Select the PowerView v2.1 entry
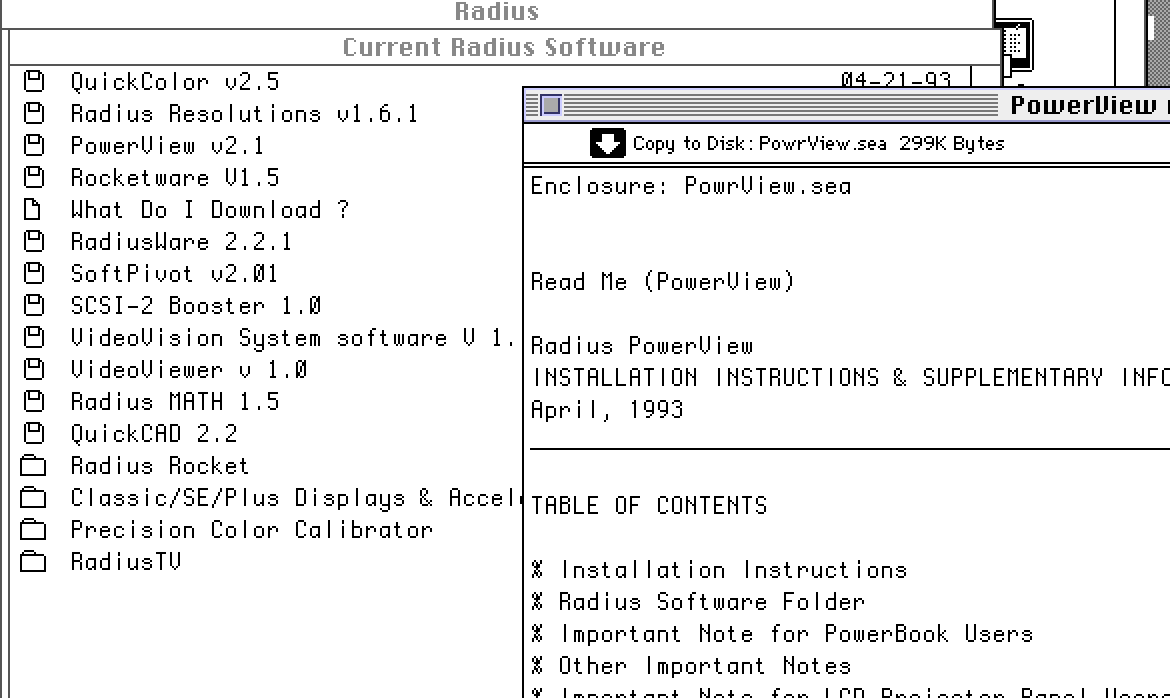Image resolution: width=1170 pixels, height=698 pixels. coord(167,146)
